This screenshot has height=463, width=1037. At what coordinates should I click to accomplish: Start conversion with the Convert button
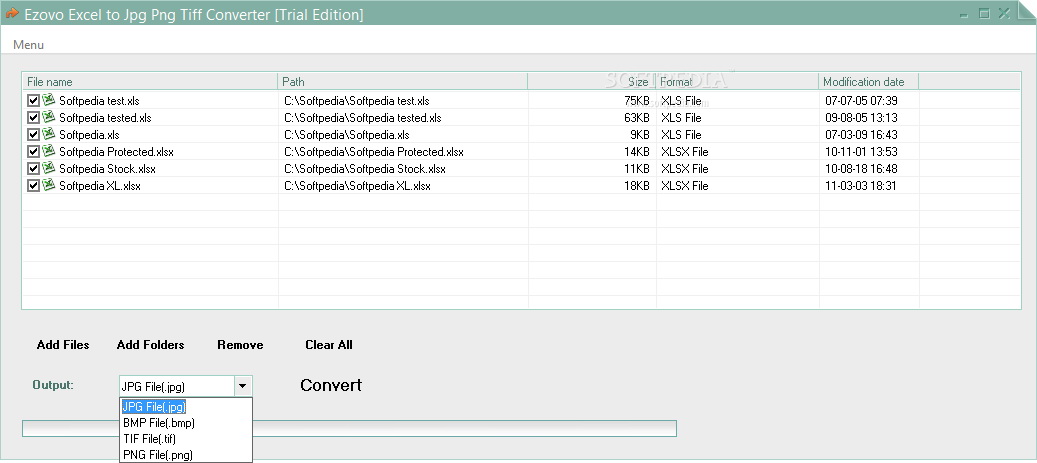pos(331,386)
